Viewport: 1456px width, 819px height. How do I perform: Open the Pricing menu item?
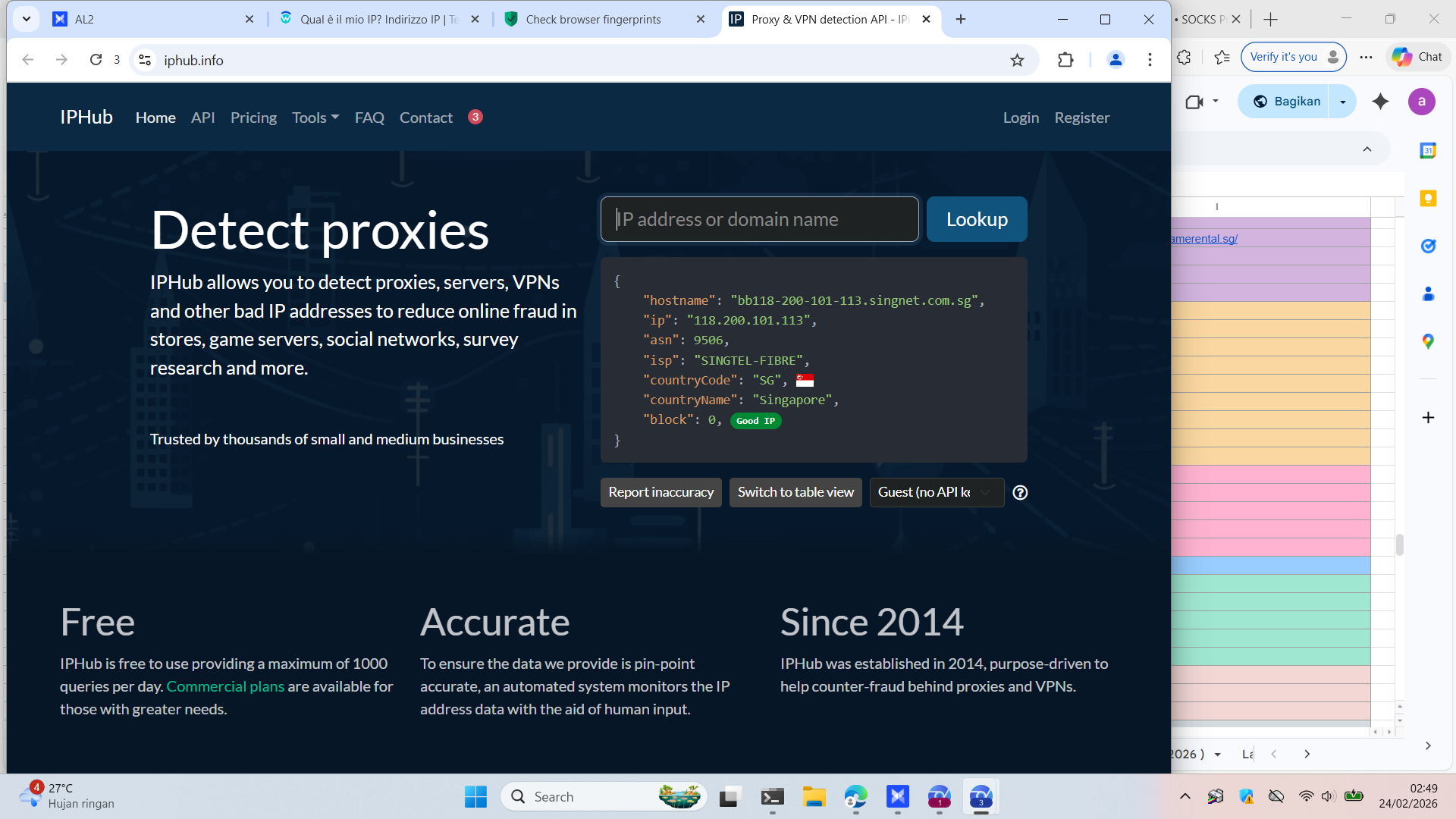(253, 118)
